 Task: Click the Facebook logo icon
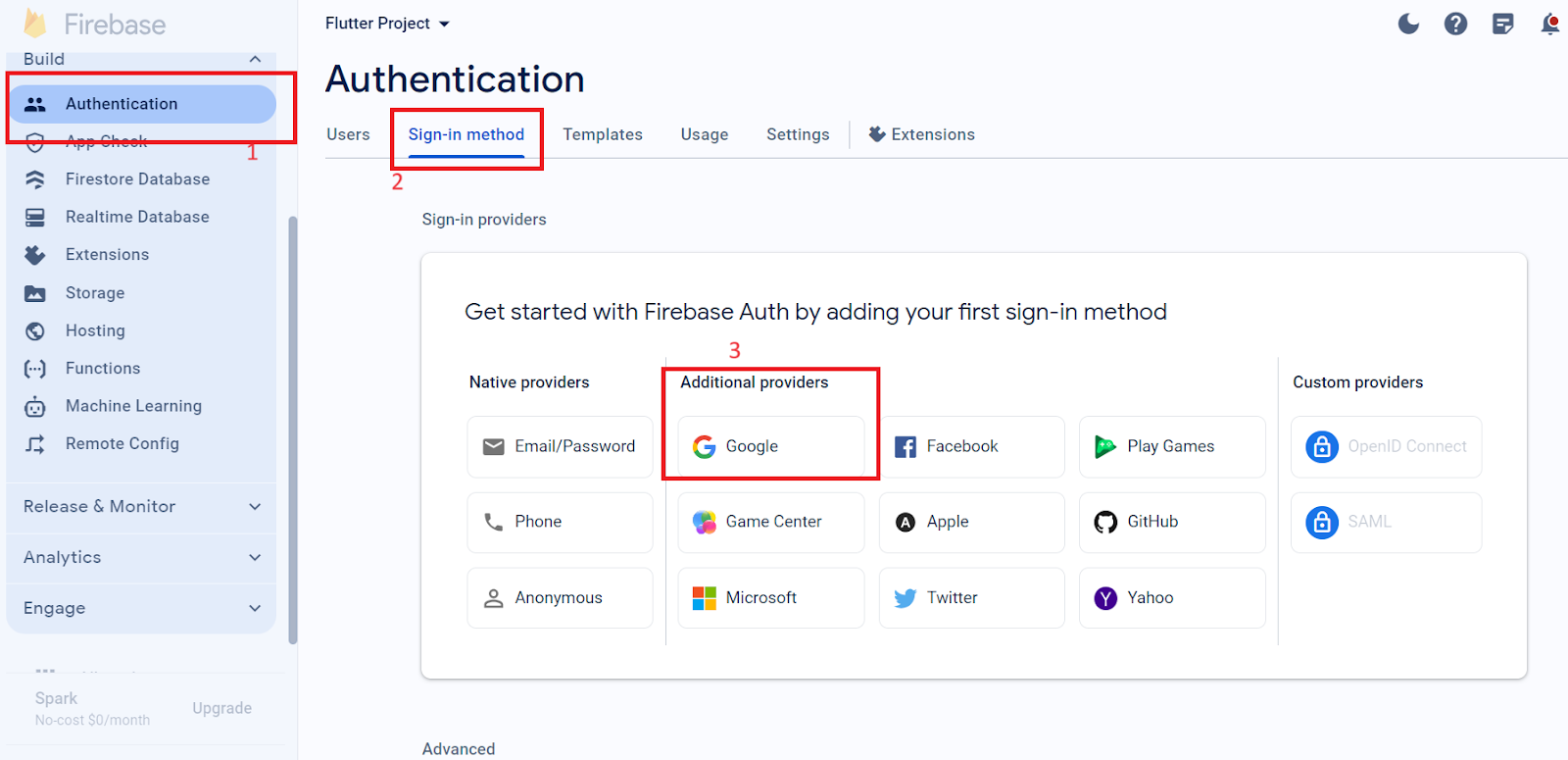(x=906, y=447)
